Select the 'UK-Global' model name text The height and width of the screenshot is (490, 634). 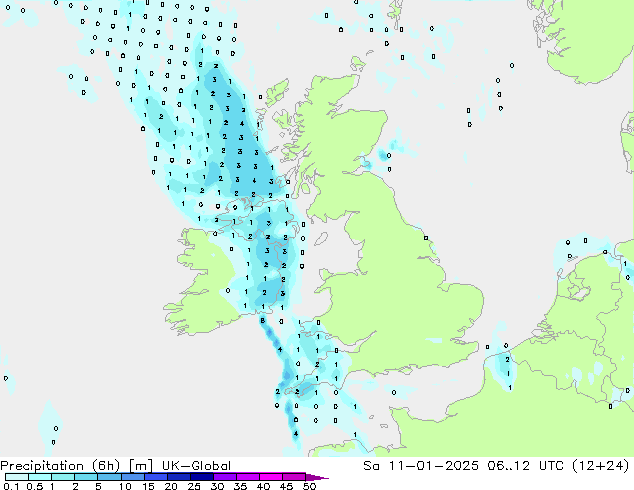click(x=196, y=466)
